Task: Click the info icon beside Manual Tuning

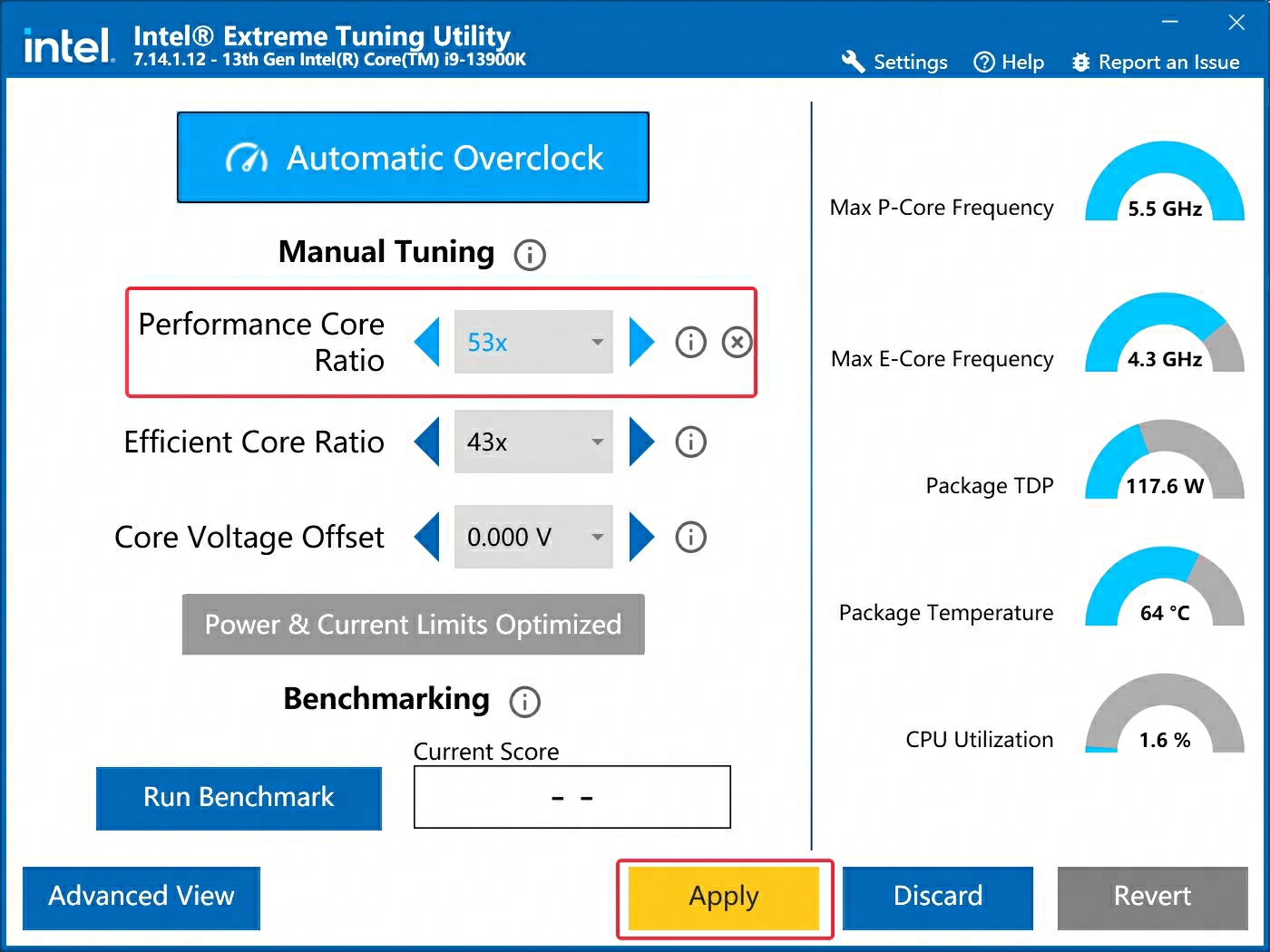Action: pos(530,255)
